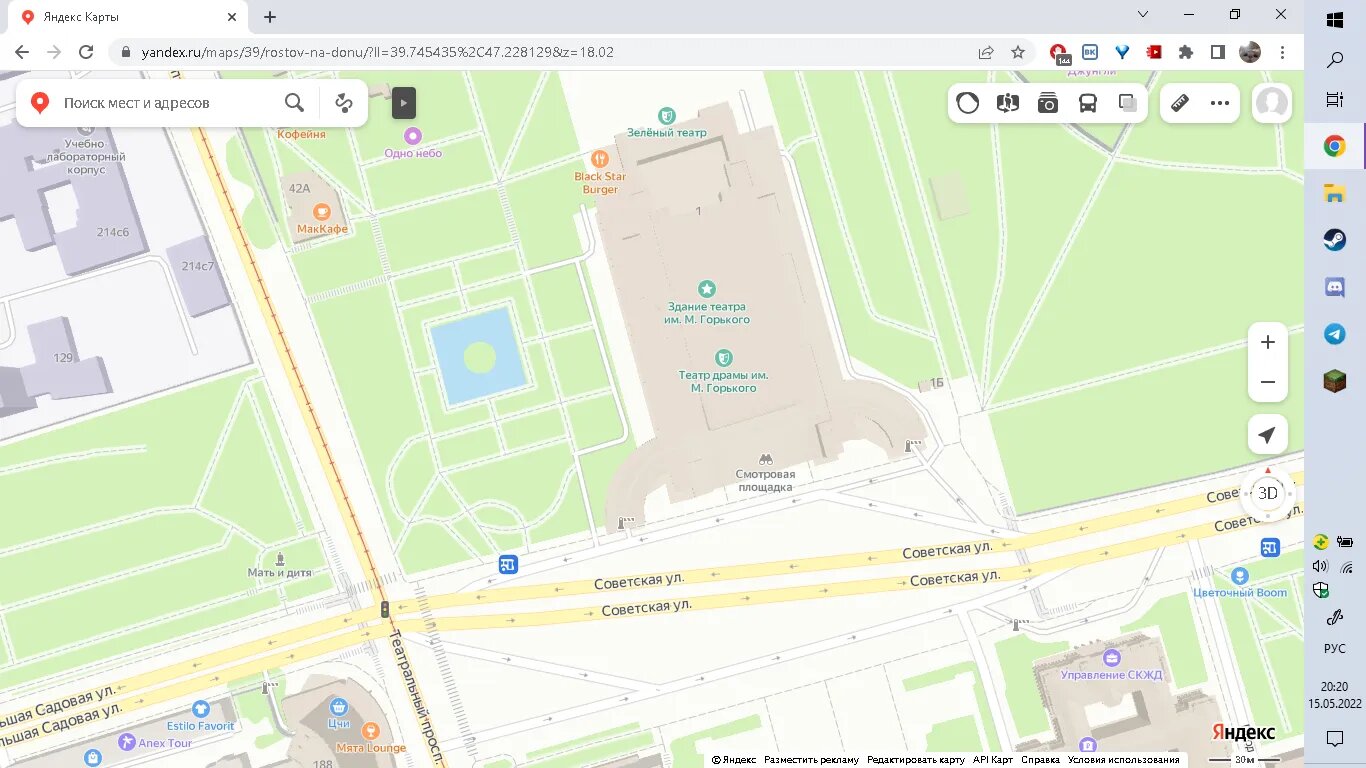Open the route builder icon
The height and width of the screenshot is (768, 1366).
pos(344,102)
